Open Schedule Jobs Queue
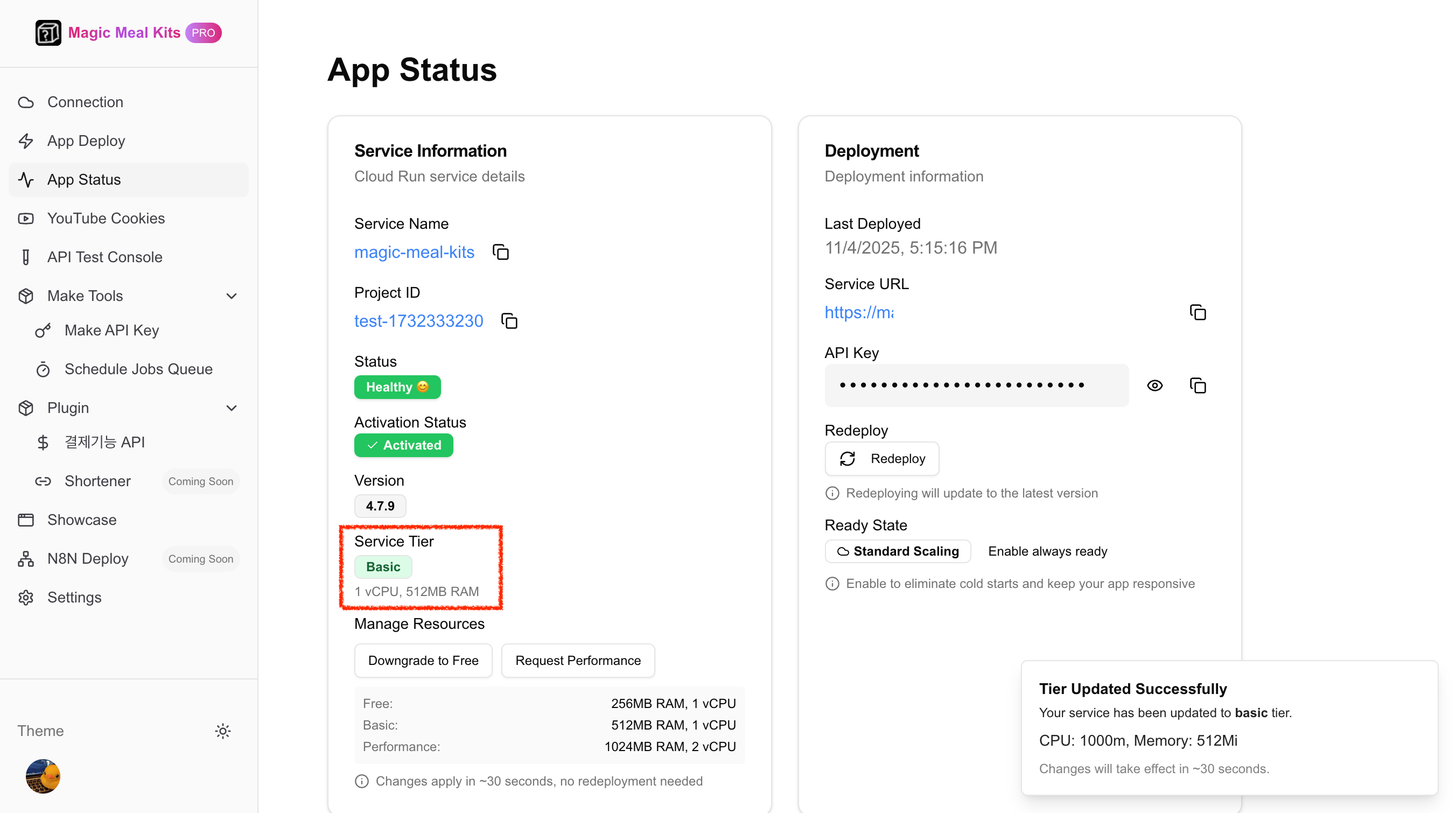Screen dimensions: 1456x813 click(x=137, y=369)
